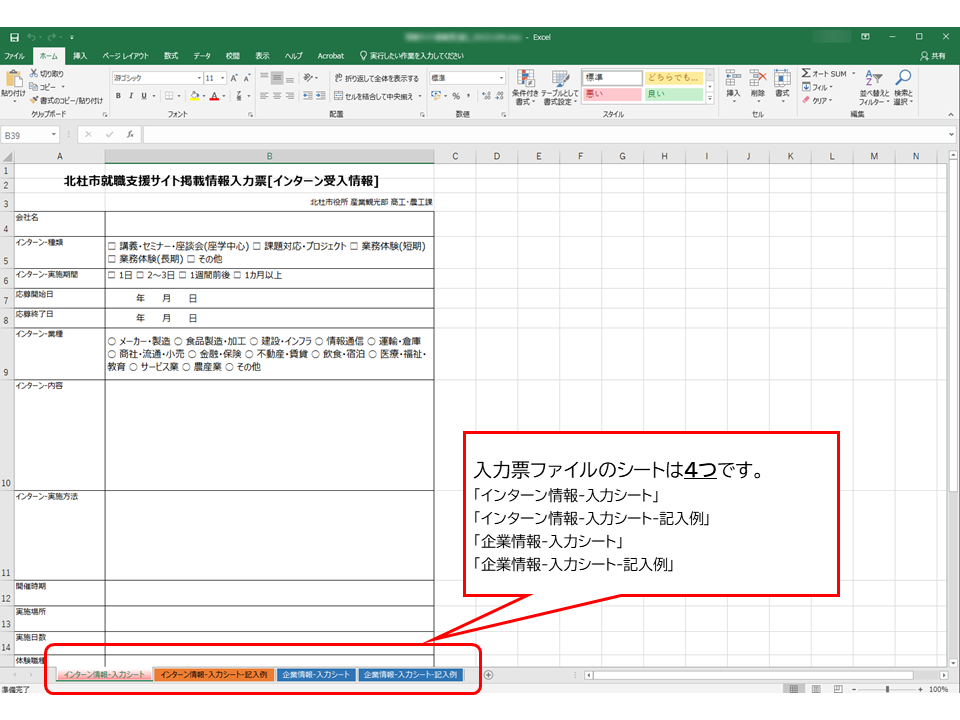Click the Redo arrow in quick access toolbar
The image size is (960, 720).
pos(52,37)
